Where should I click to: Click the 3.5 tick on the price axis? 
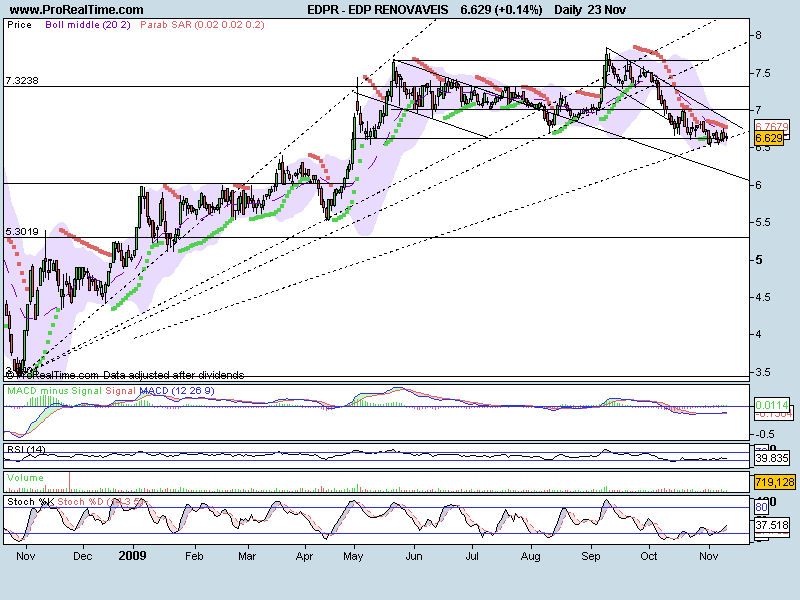[x=763, y=372]
